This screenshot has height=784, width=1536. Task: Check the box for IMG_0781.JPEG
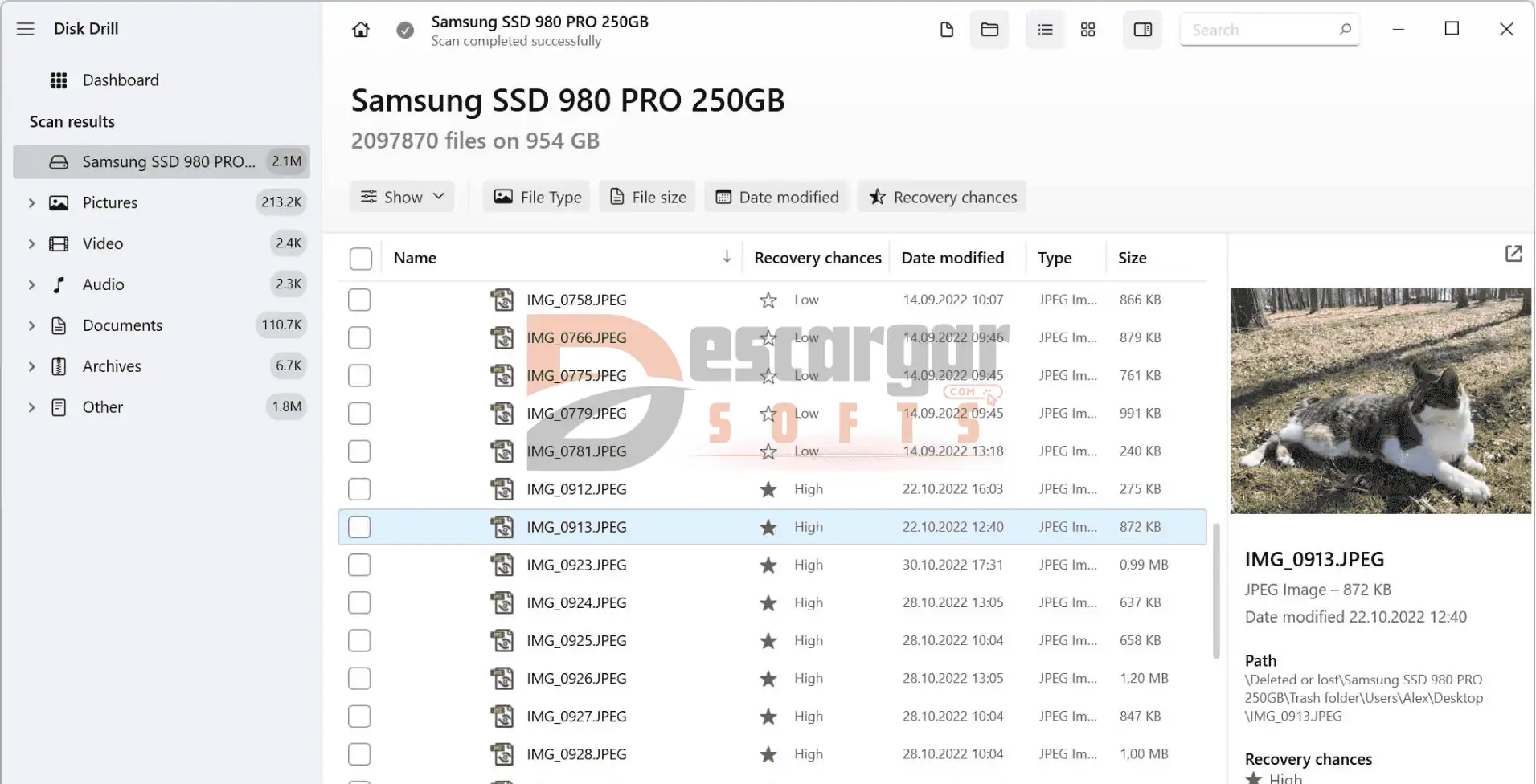pos(359,451)
